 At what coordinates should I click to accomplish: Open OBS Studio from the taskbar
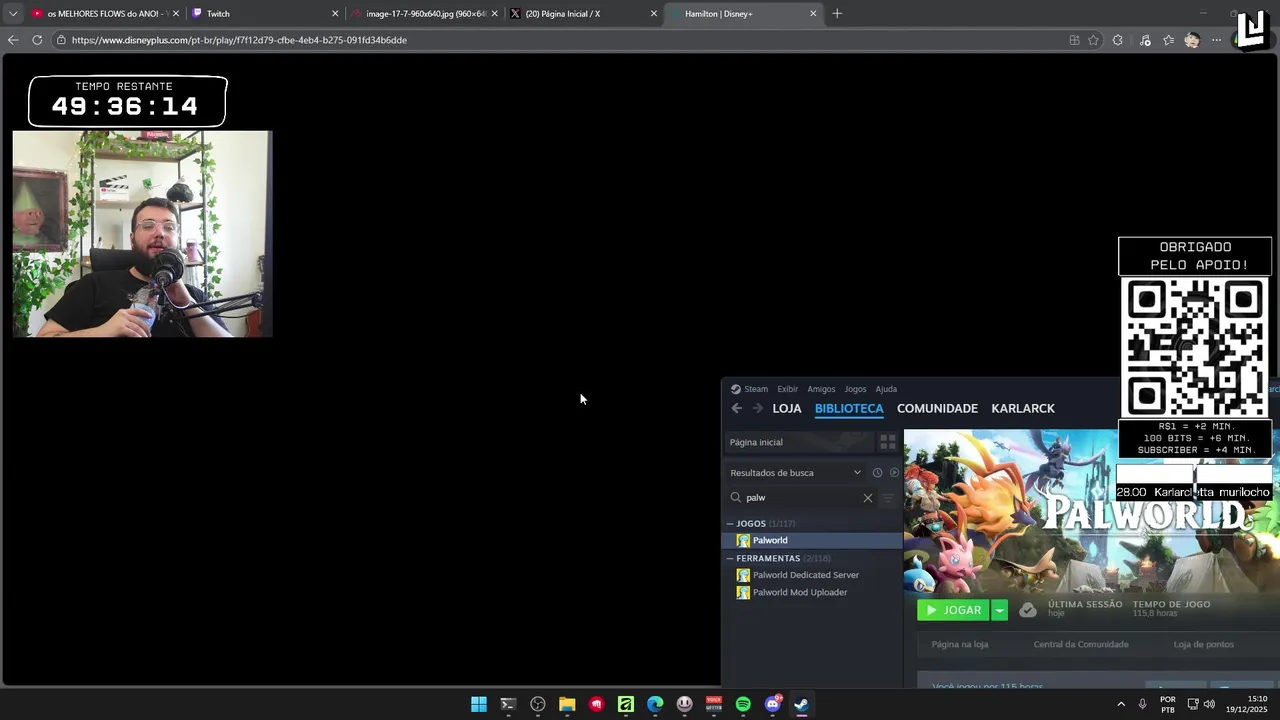tap(538, 705)
